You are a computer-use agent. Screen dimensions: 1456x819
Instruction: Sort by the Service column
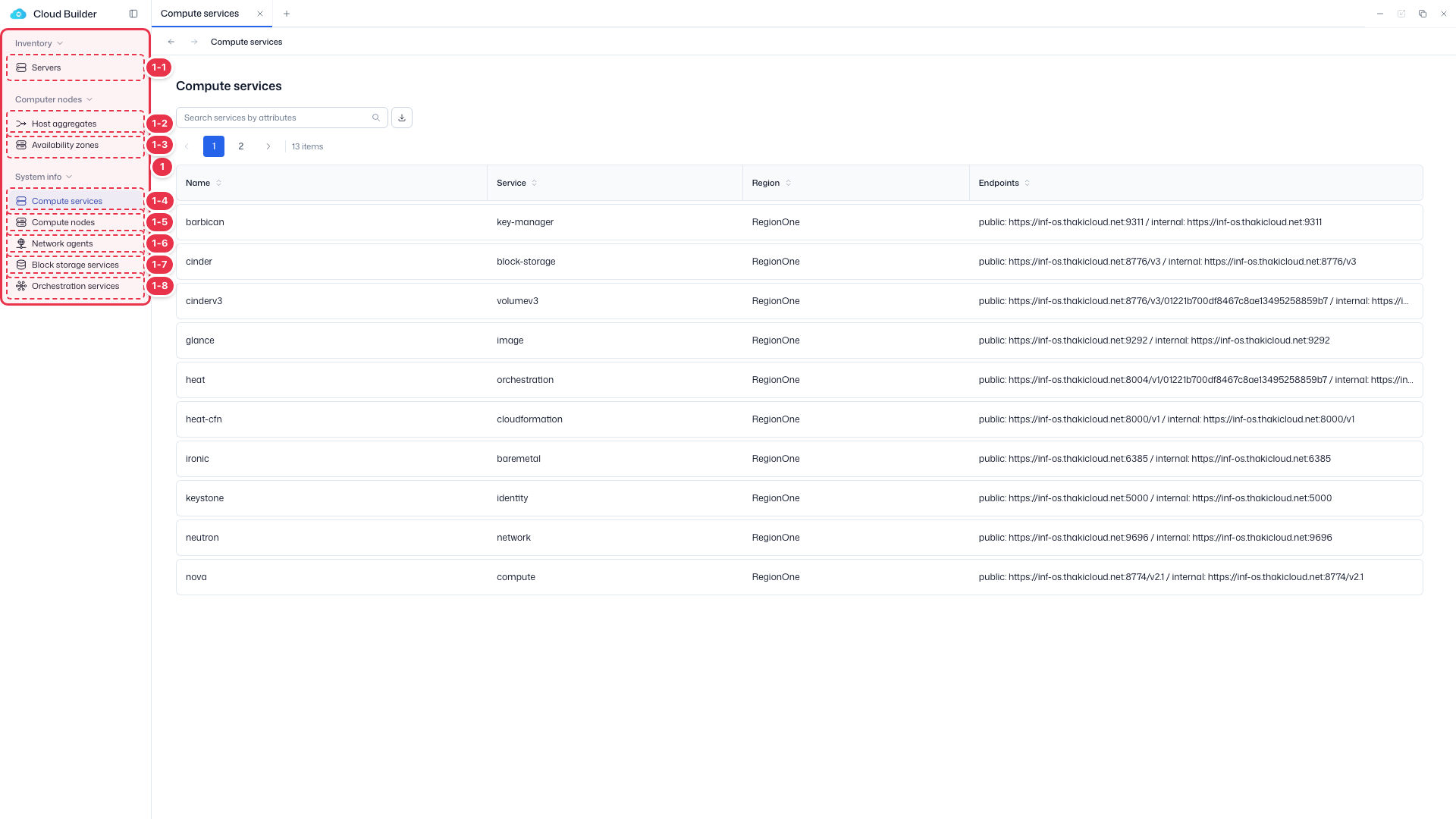[535, 183]
